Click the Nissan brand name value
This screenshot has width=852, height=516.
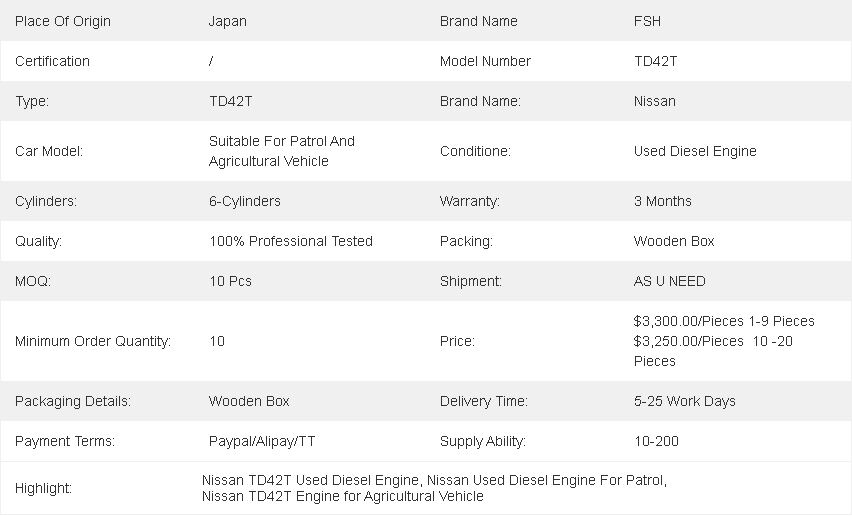coord(655,102)
